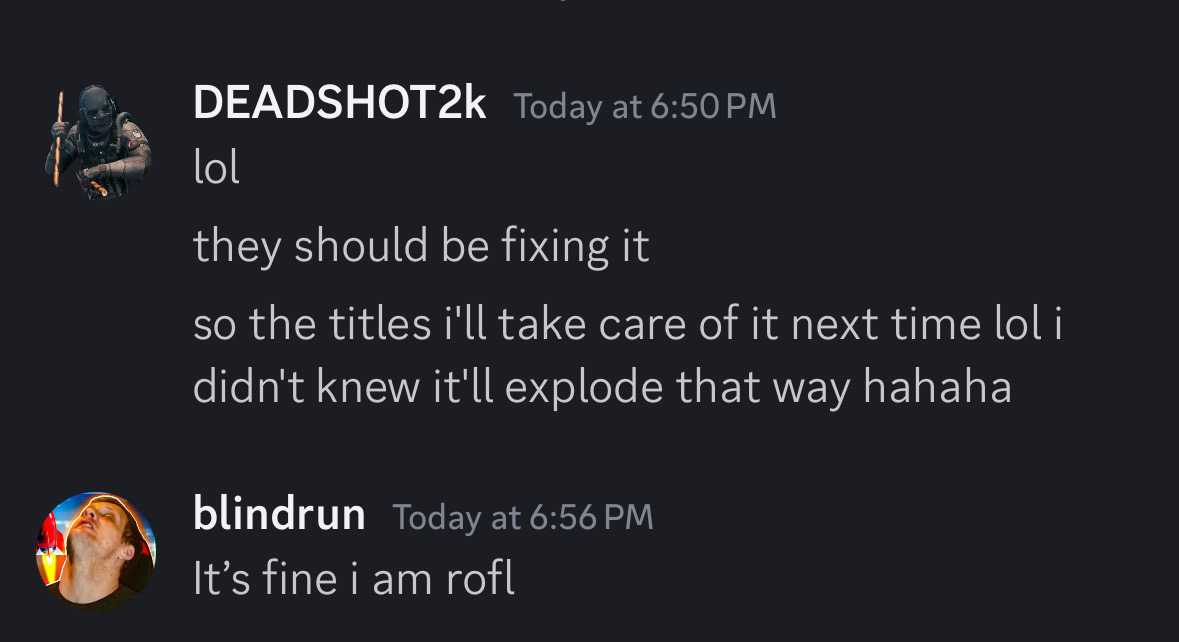Select the standalone "lol" message

point(217,167)
